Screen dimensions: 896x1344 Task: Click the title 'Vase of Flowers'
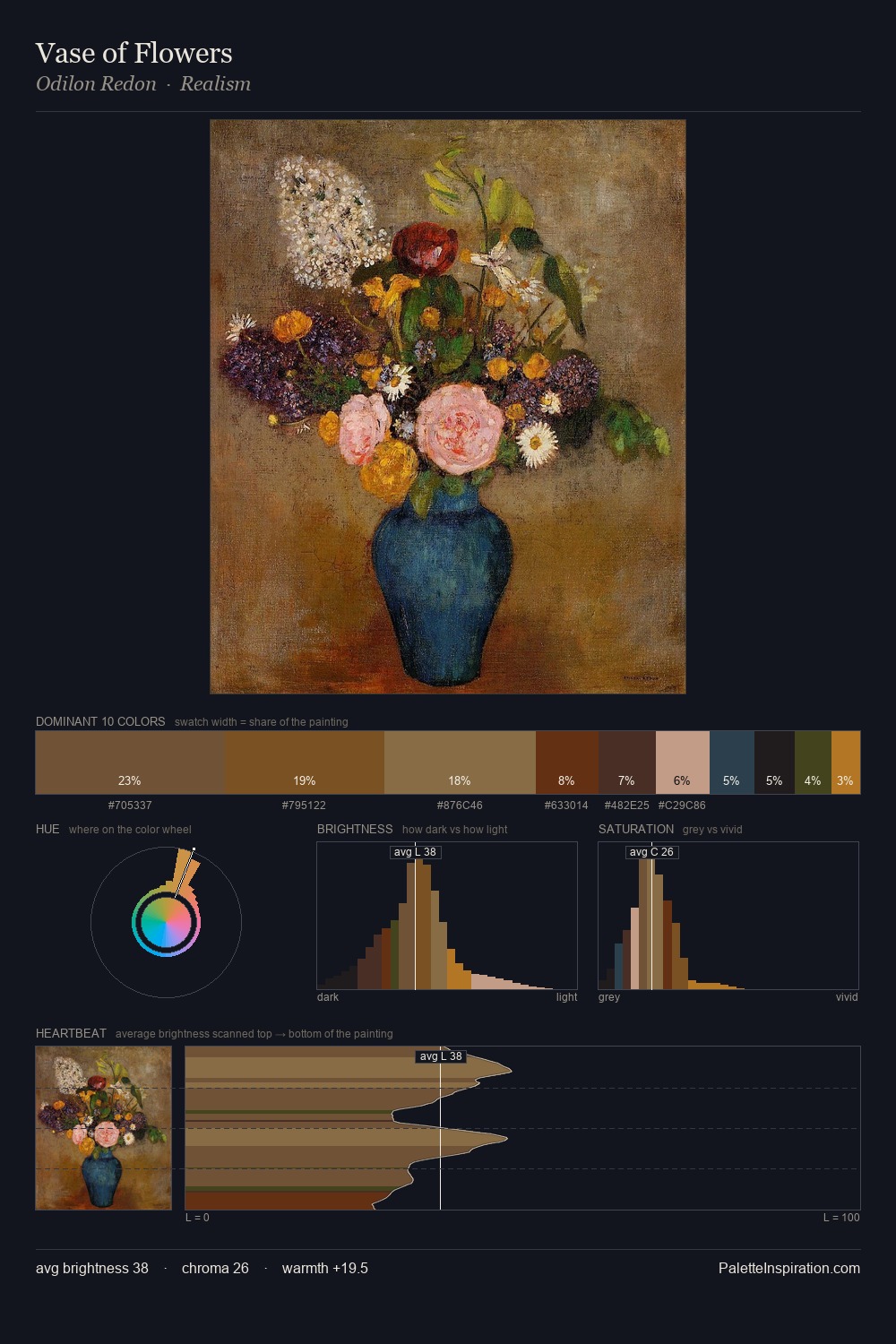click(x=134, y=53)
